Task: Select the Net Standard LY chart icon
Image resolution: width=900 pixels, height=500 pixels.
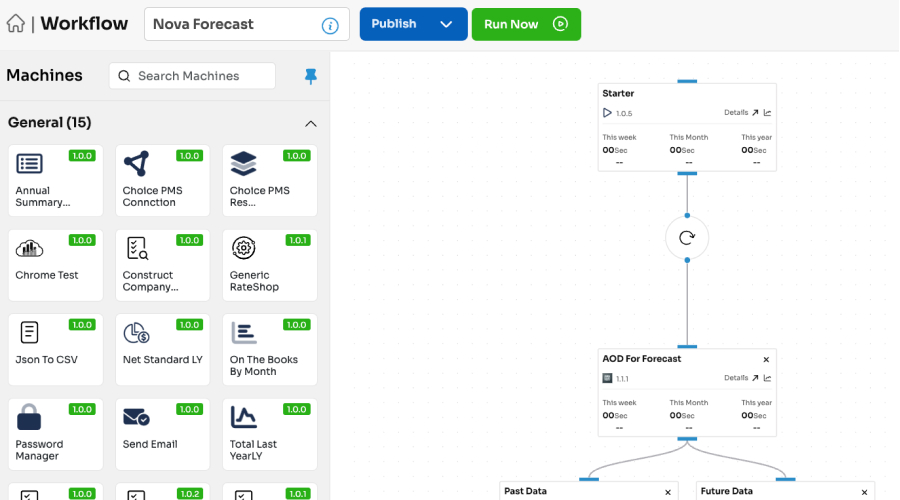Action: point(137,332)
